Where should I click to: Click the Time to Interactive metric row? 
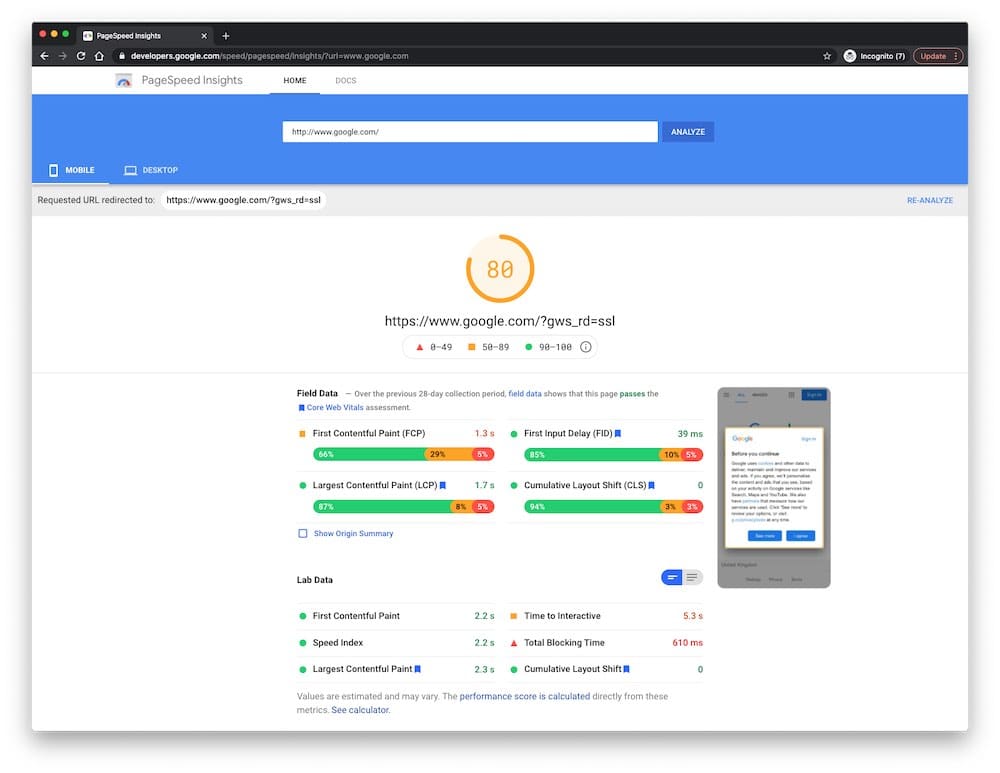606,616
